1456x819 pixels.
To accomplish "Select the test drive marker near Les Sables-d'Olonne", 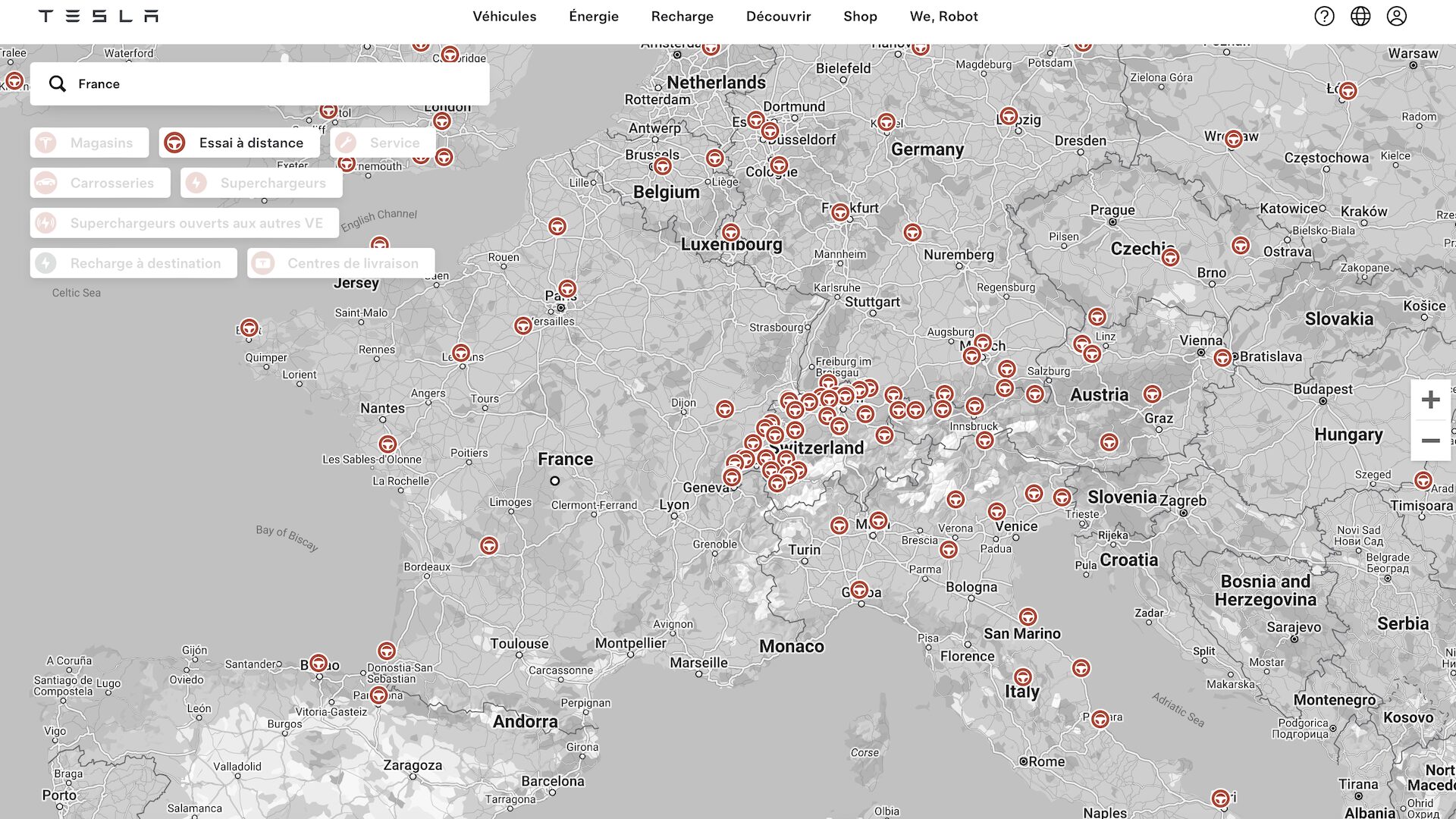I will (388, 444).
